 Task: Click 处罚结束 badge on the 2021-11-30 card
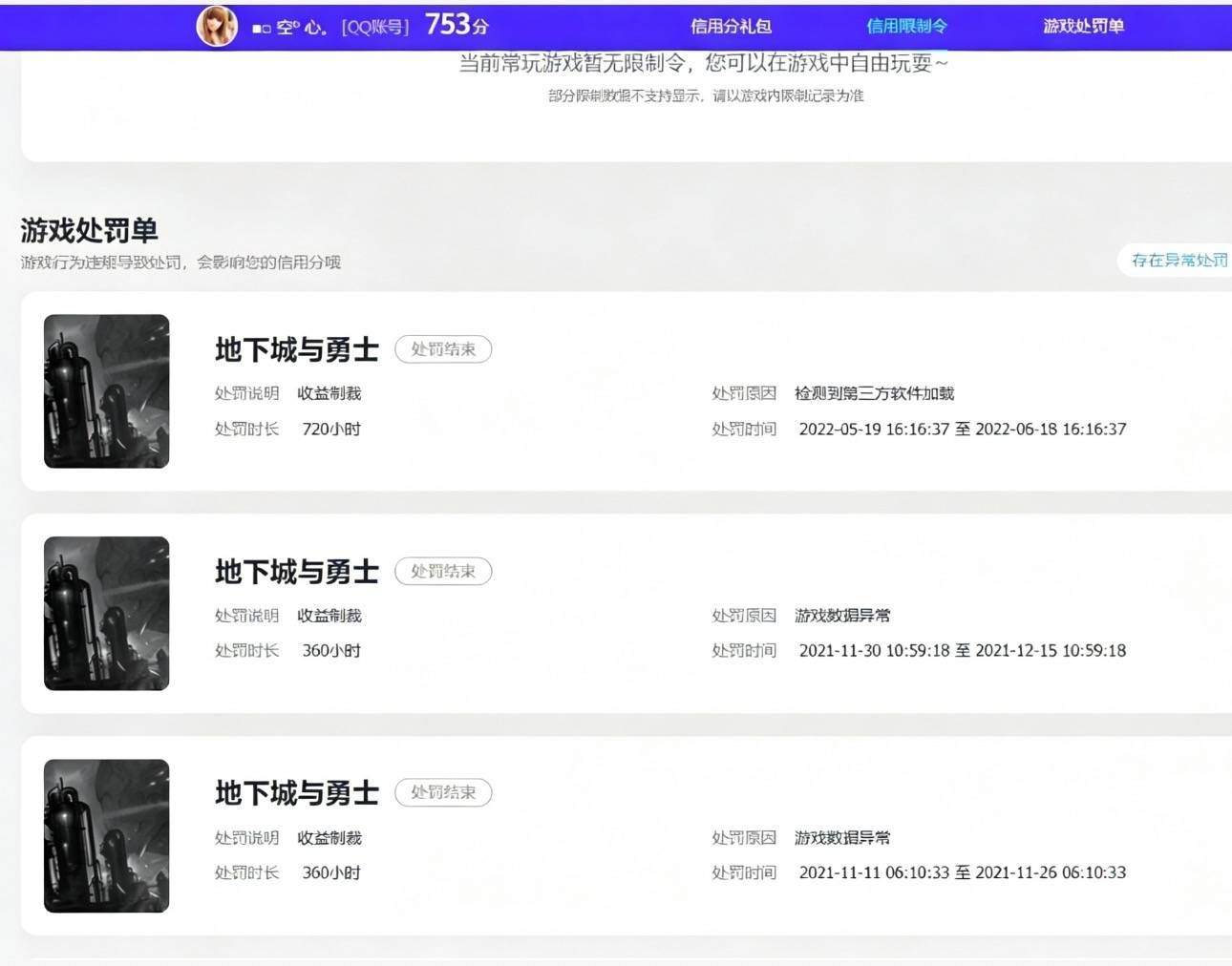pyautogui.click(x=443, y=571)
